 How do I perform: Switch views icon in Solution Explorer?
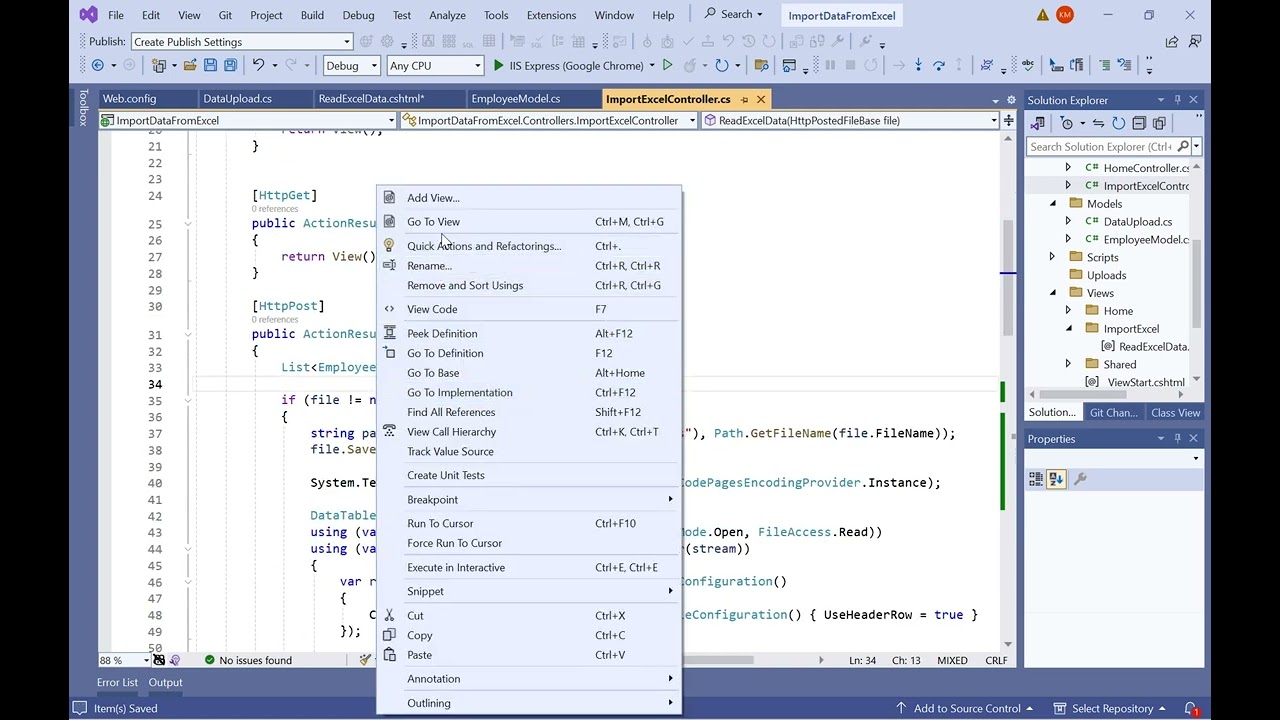pyautogui.click(x=1037, y=123)
